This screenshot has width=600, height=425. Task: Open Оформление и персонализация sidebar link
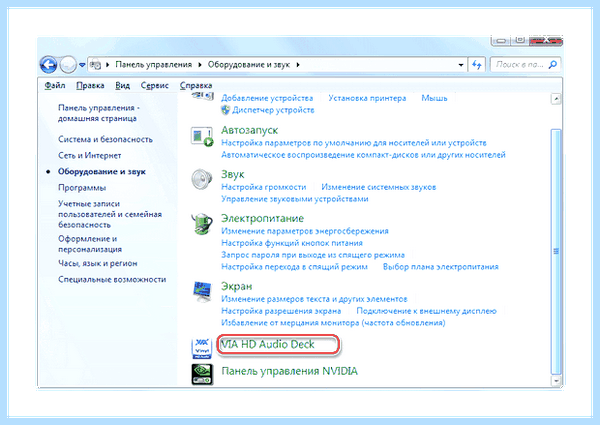[90, 244]
